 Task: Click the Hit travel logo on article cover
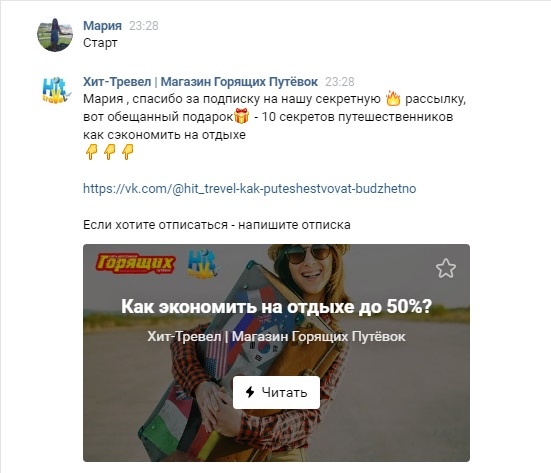tap(203, 264)
